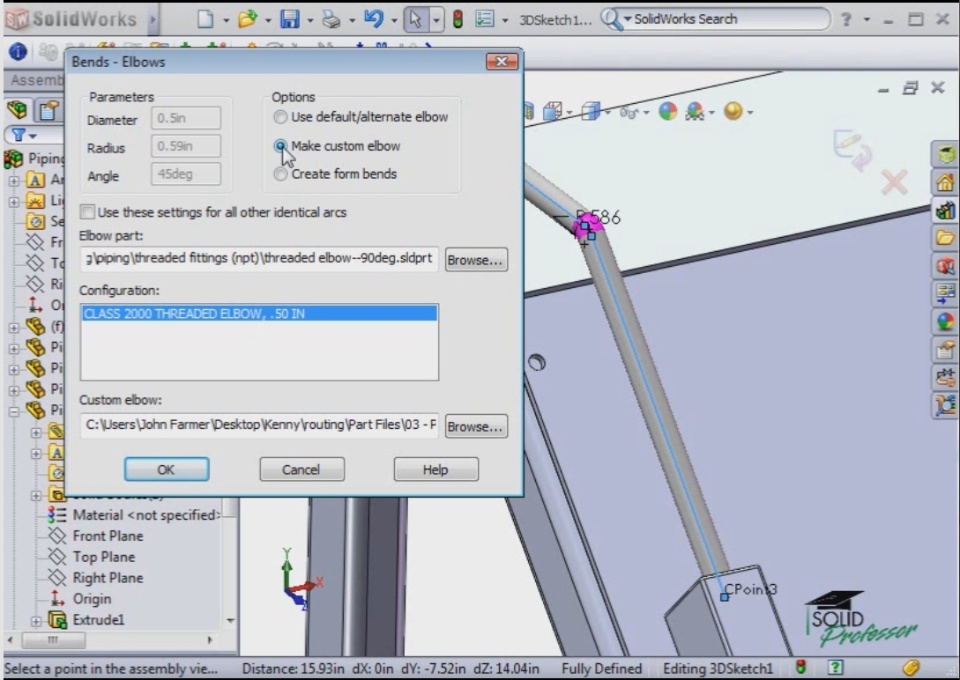Open the View Palette task pane tab
This screenshot has width=960, height=680.
pos(945,293)
